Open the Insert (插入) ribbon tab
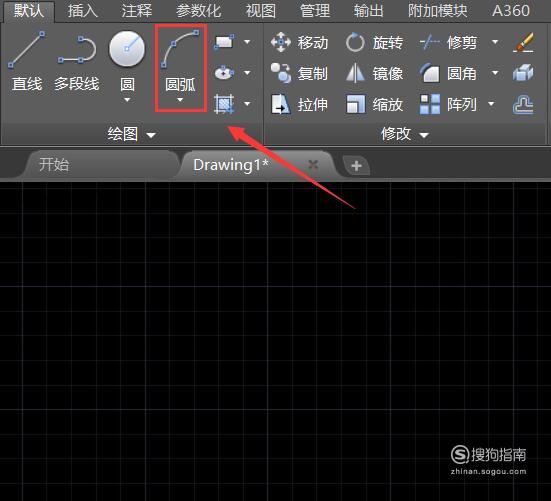The image size is (551, 501). pyautogui.click(x=83, y=11)
